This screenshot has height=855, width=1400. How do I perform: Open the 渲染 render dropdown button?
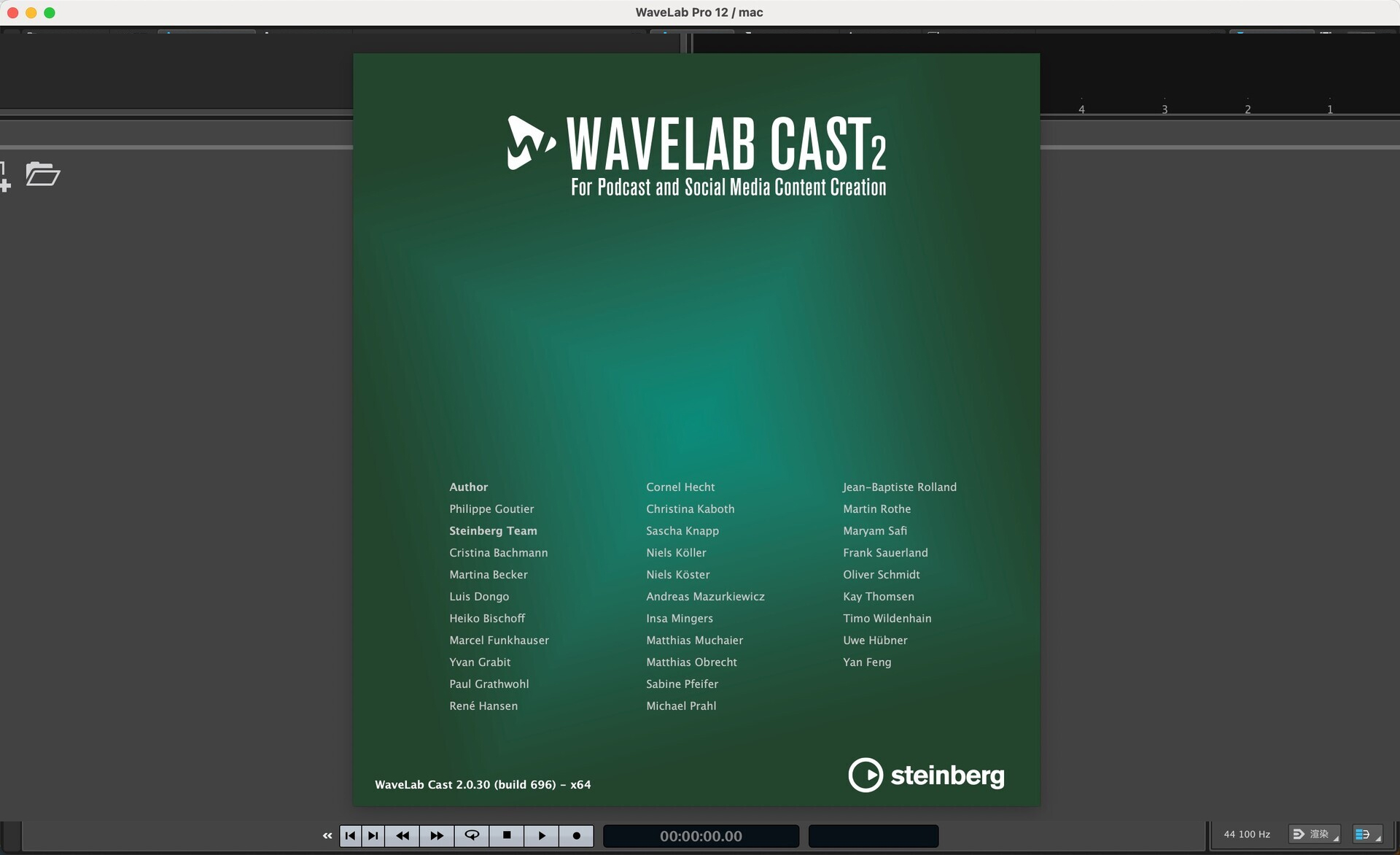coord(1315,835)
